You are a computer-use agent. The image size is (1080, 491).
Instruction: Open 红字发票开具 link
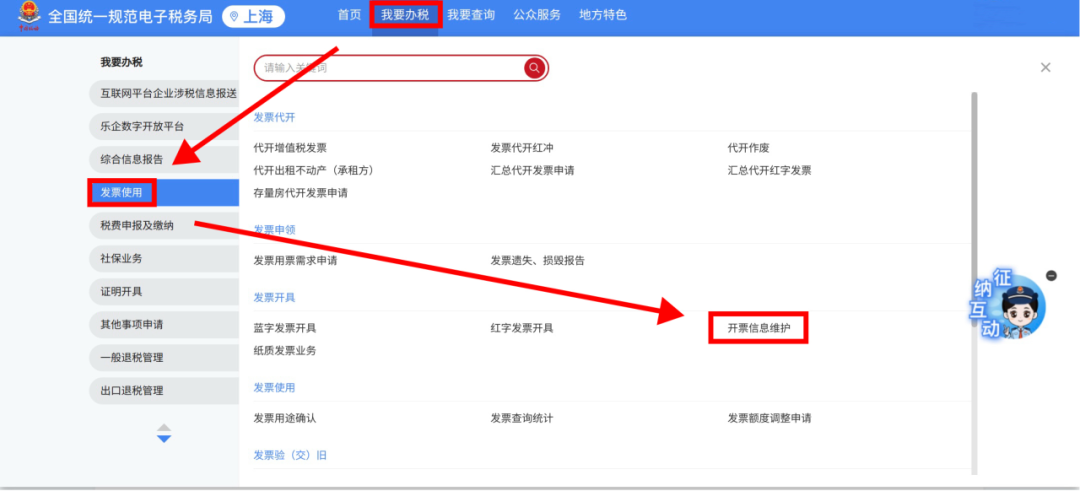pos(521,328)
